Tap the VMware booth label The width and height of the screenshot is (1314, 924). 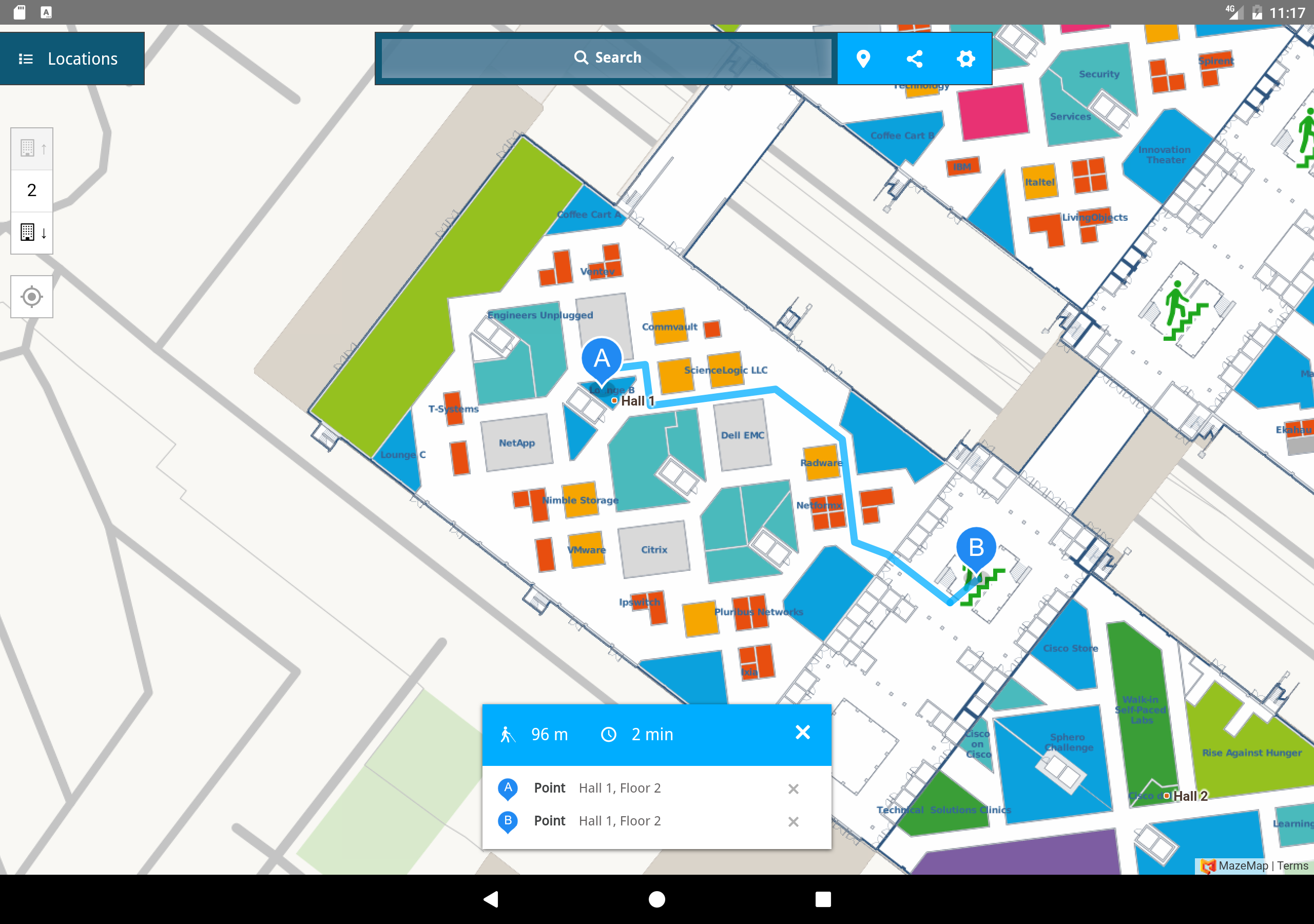586,550
